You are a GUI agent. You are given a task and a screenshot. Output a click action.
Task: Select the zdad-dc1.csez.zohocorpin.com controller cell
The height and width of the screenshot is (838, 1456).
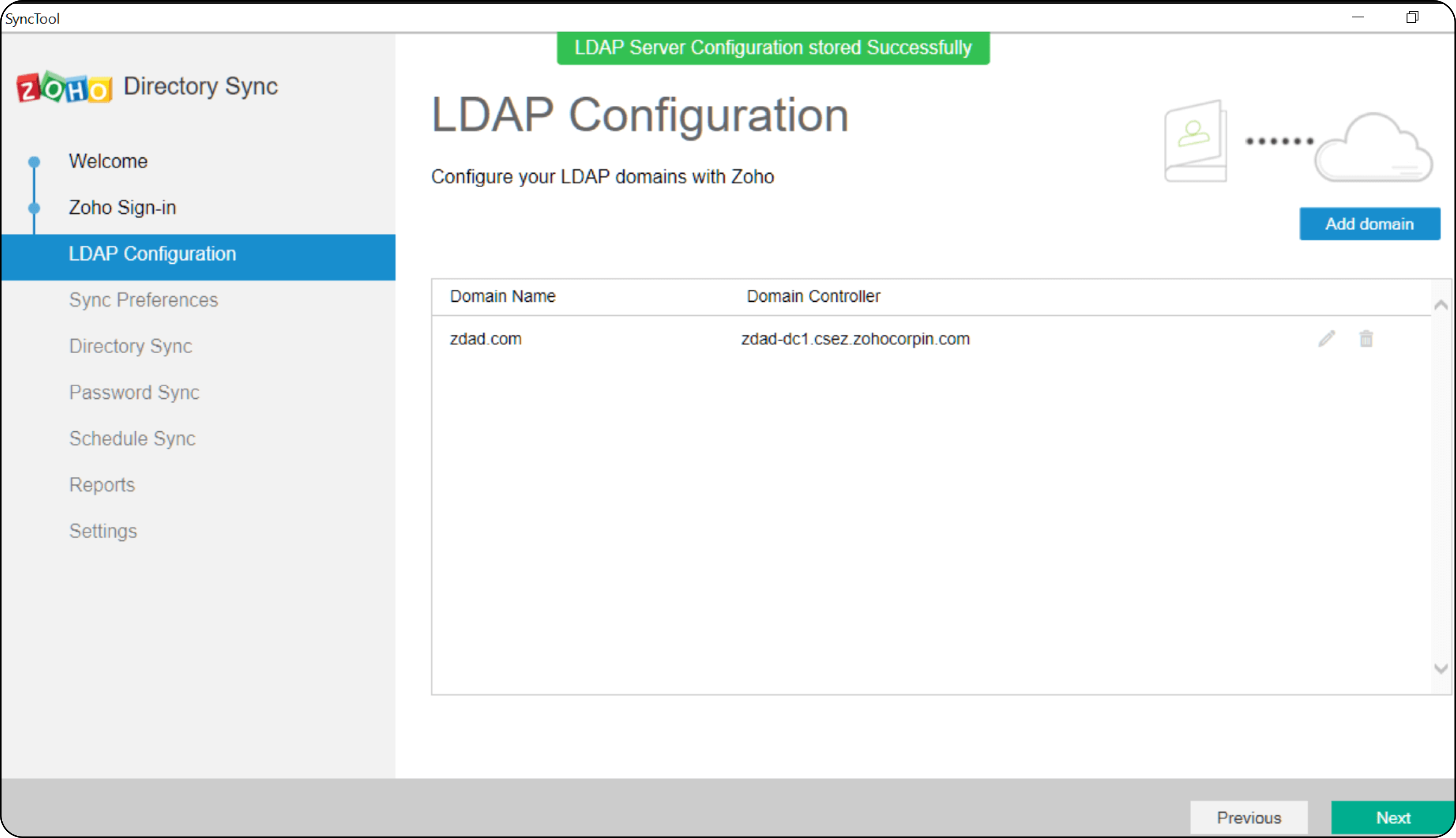pos(855,338)
